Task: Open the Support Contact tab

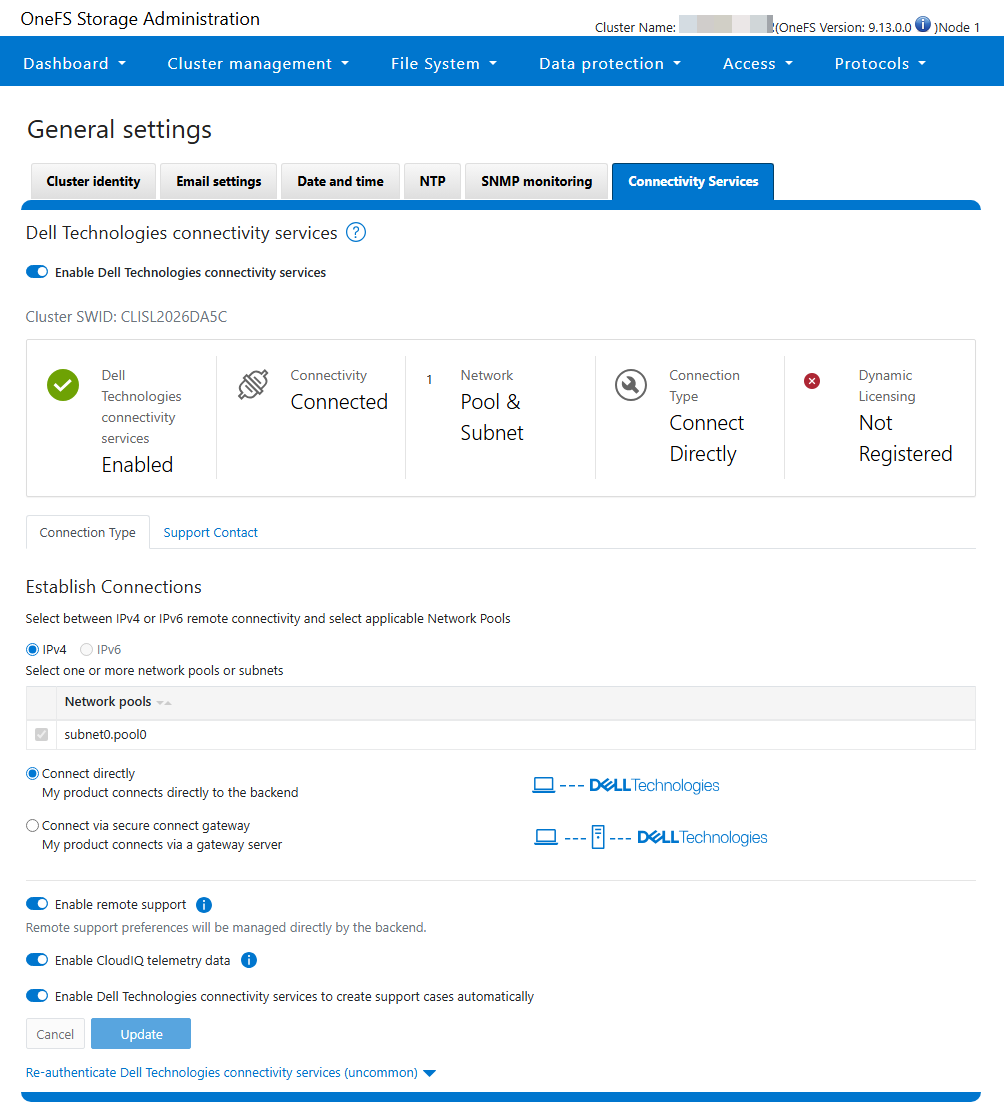Action: [210, 532]
